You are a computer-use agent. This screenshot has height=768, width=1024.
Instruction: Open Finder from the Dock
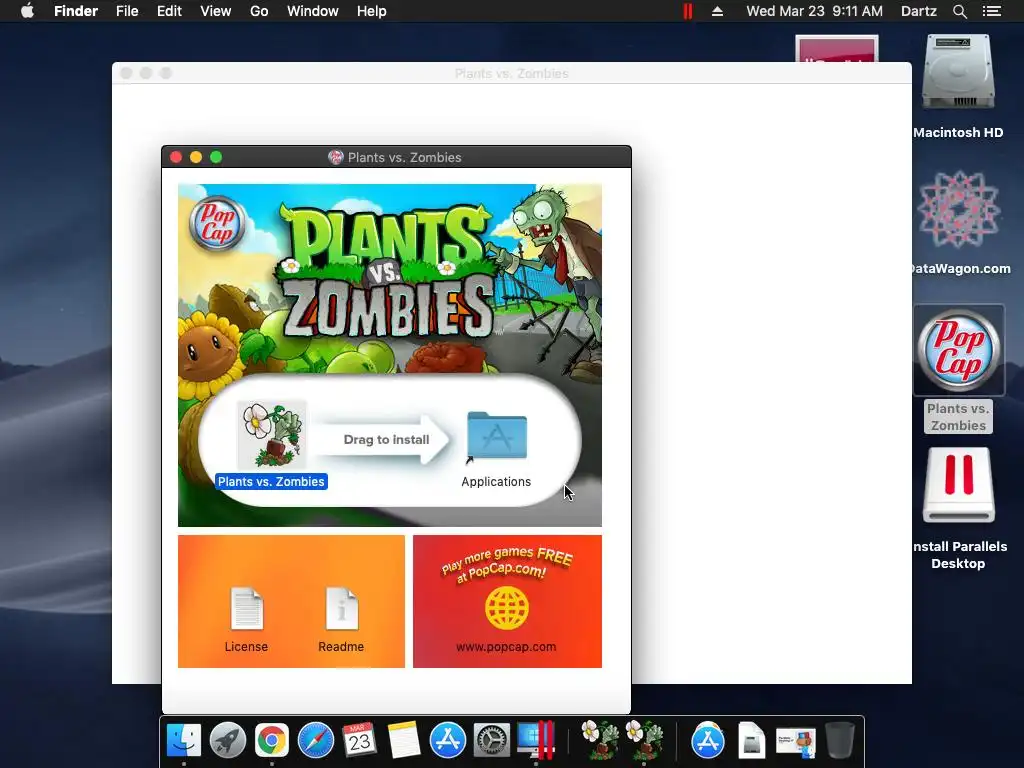(x=184, y=741)
